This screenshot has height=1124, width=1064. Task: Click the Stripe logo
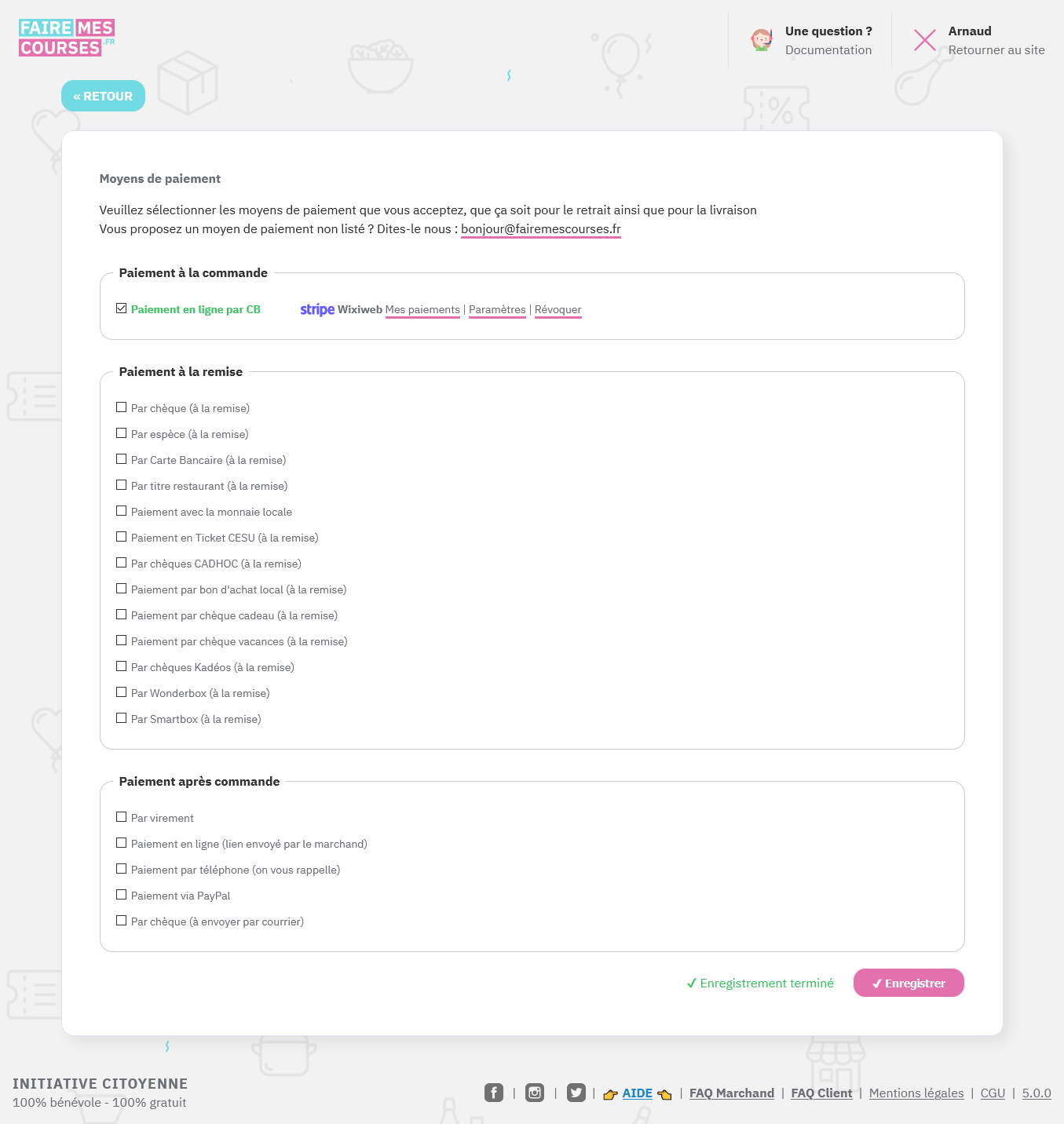point(317,309)
